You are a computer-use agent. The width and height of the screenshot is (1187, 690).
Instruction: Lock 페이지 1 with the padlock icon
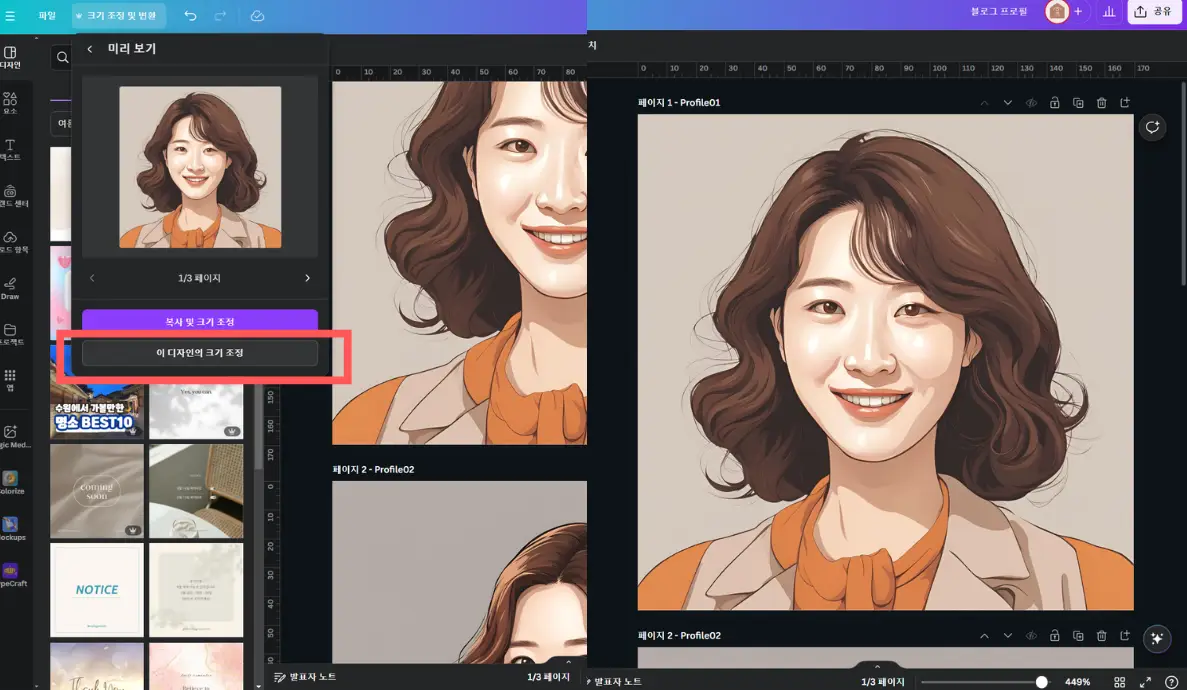(1054, 102)
